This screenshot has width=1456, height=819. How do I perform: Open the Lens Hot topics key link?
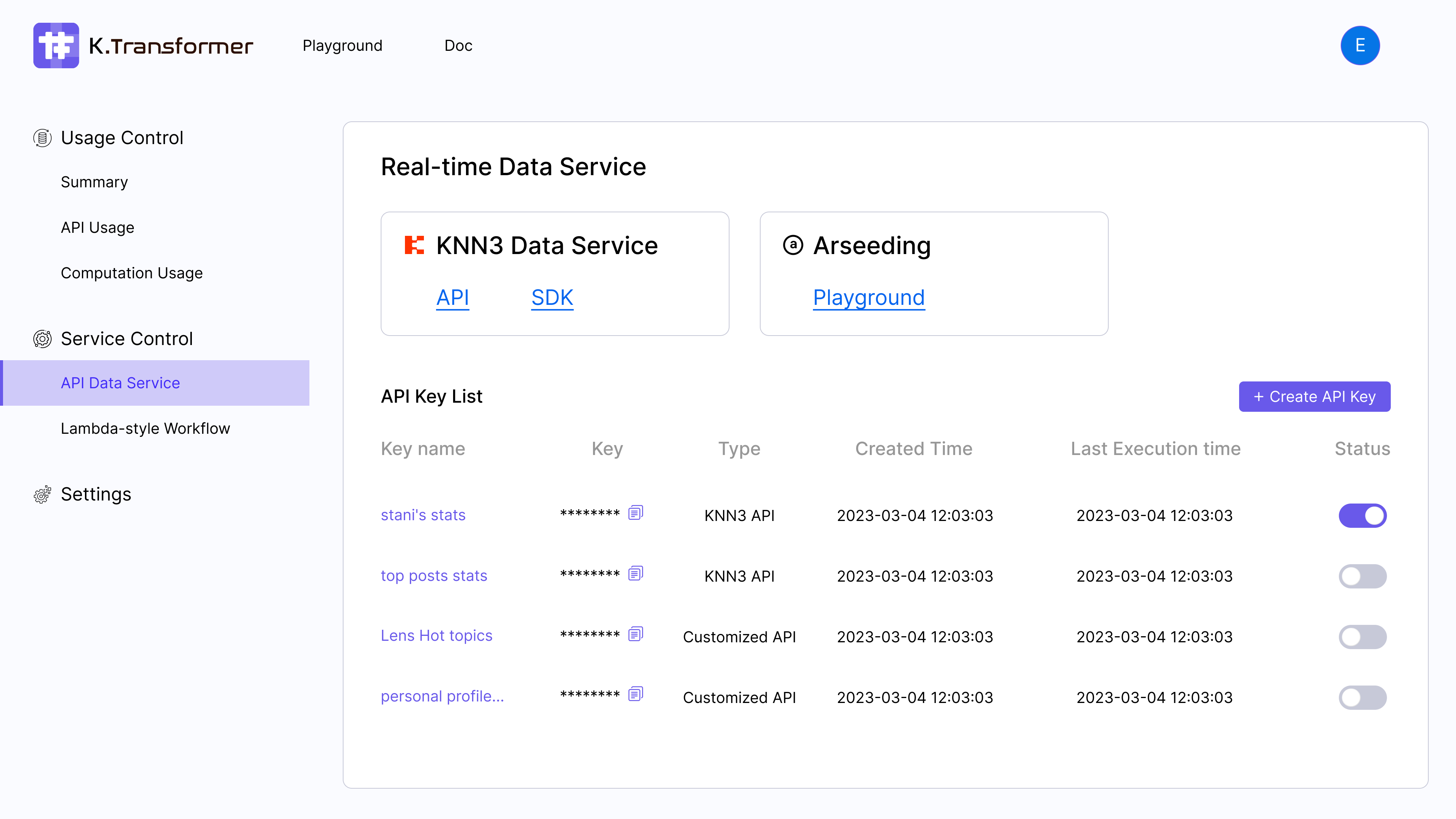436,636
